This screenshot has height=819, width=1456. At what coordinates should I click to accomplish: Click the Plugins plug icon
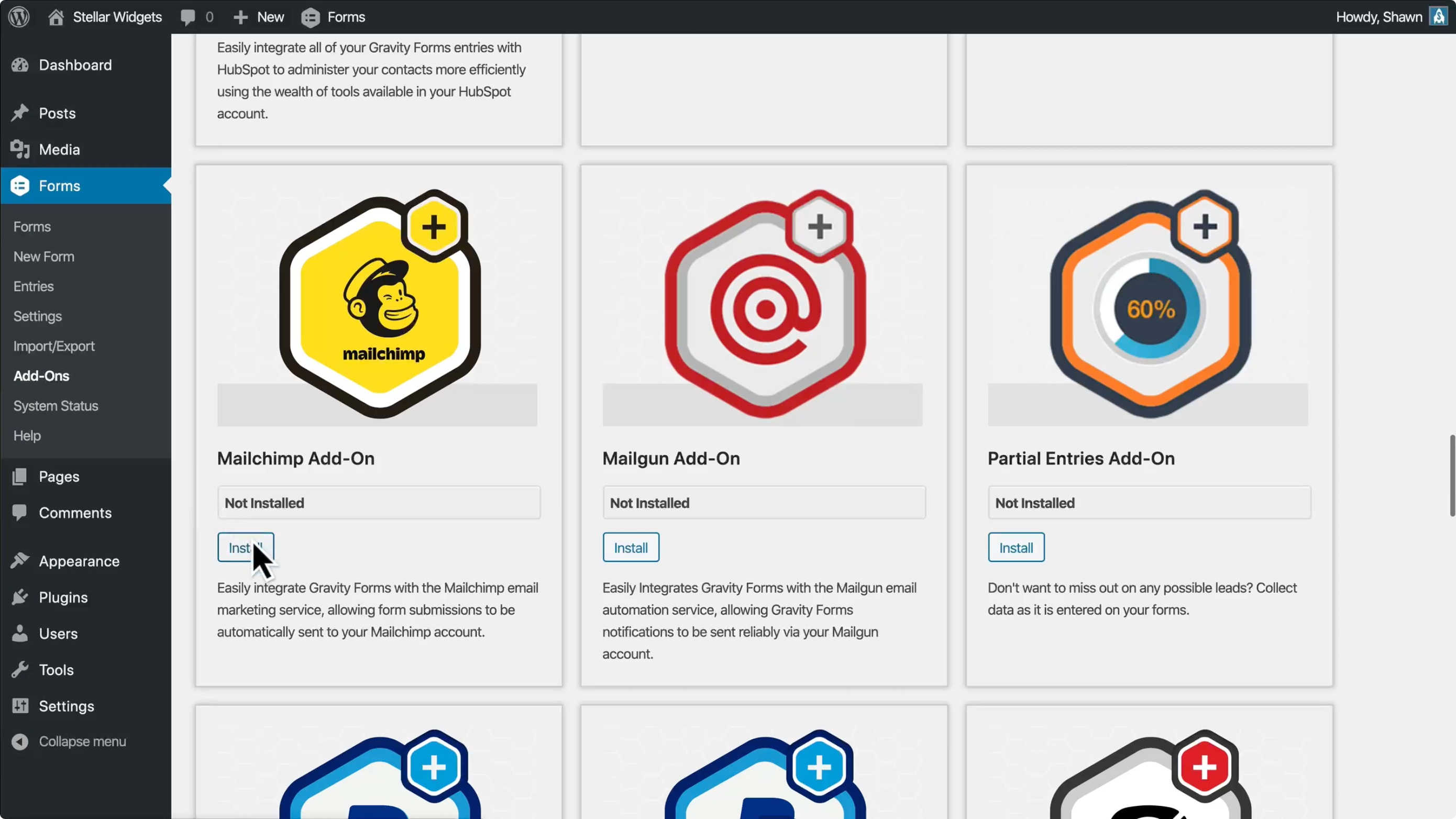20,597
